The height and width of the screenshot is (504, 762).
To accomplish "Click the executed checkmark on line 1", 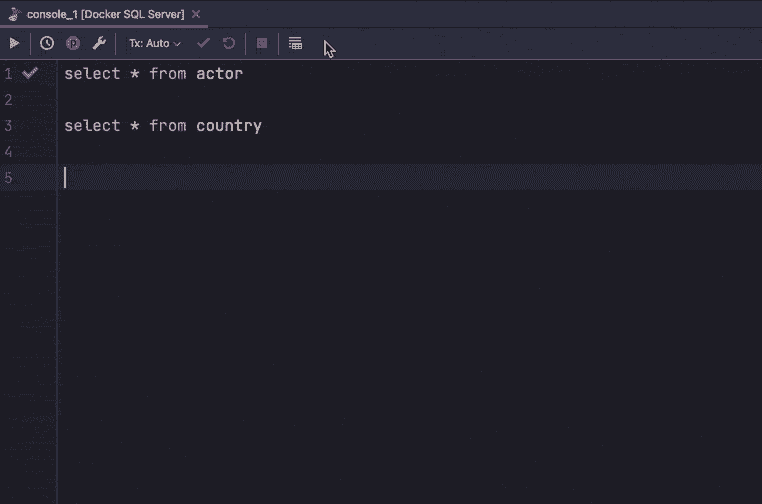I will [30, 73].
